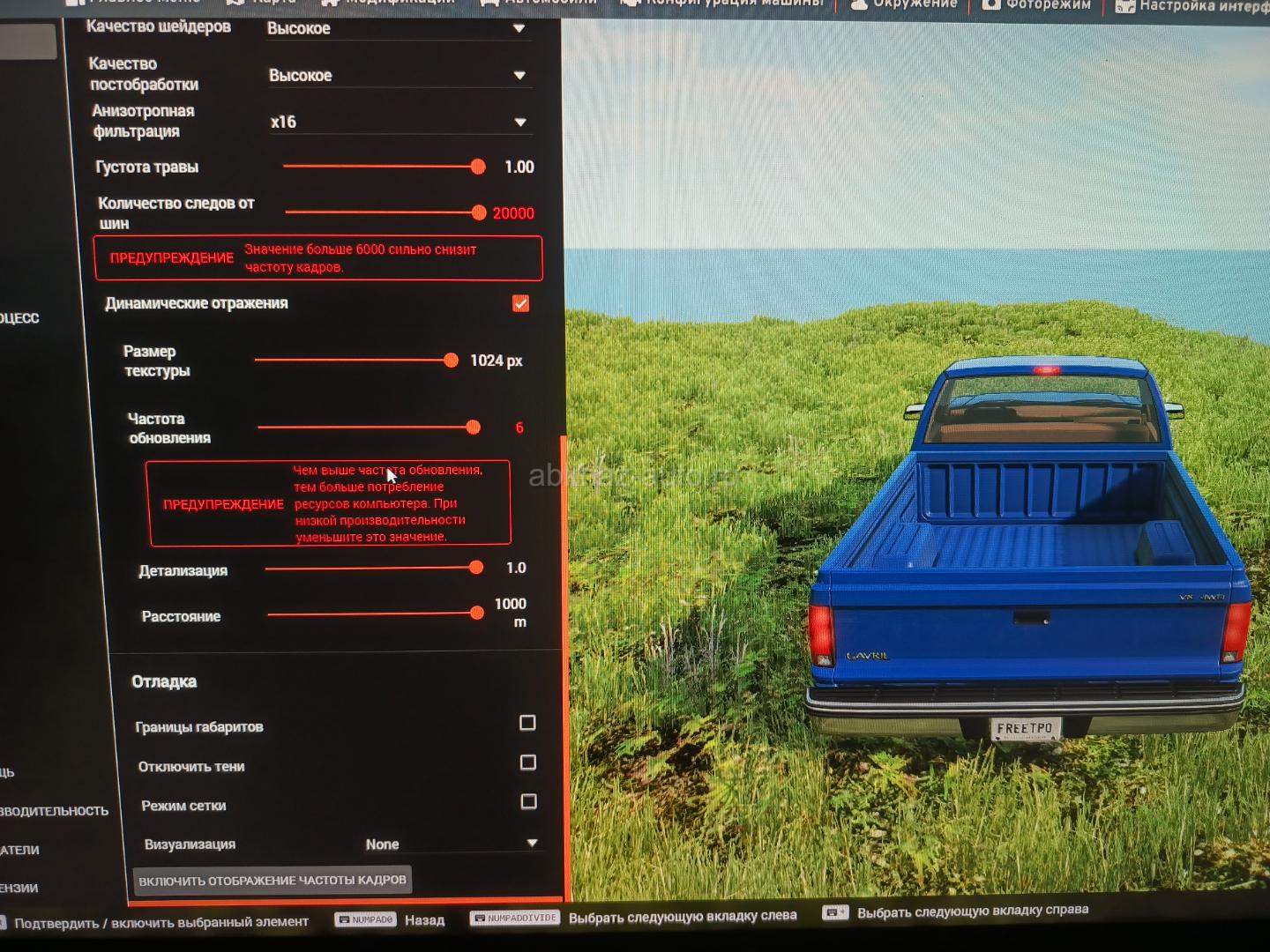Switch to the Производительность sidebar tab
1270x952 pixels.
(x=53, y=811)
